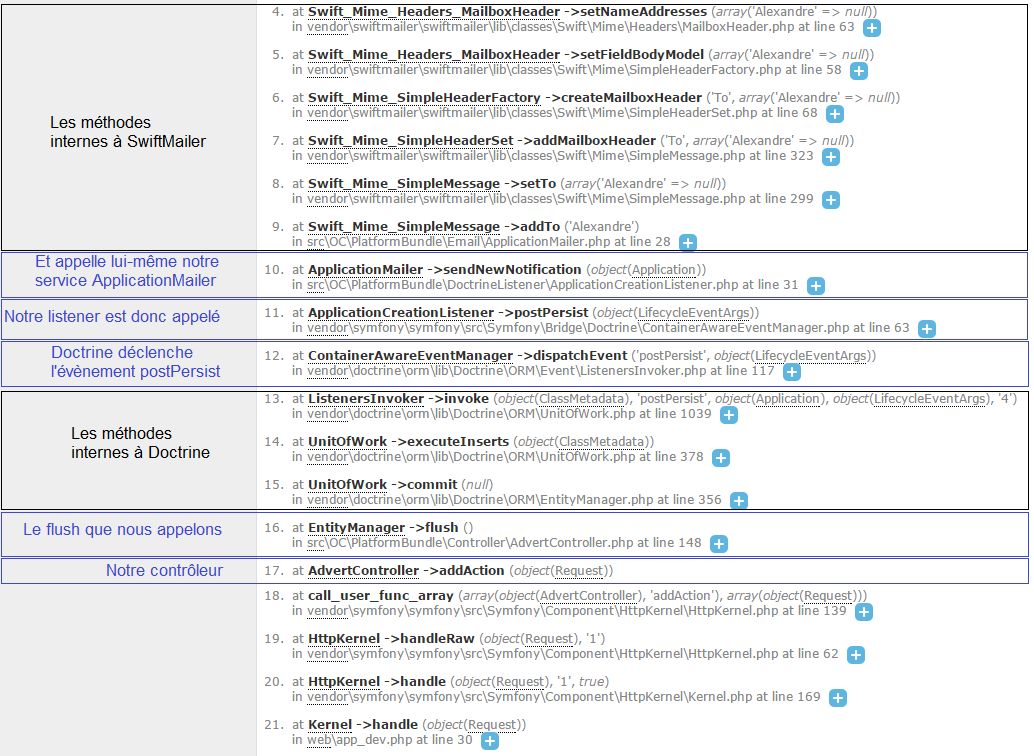Expand code for ListenersInvoker.php line 117
Viewport: 1034px width, 756px height.
tap(792, 371)
